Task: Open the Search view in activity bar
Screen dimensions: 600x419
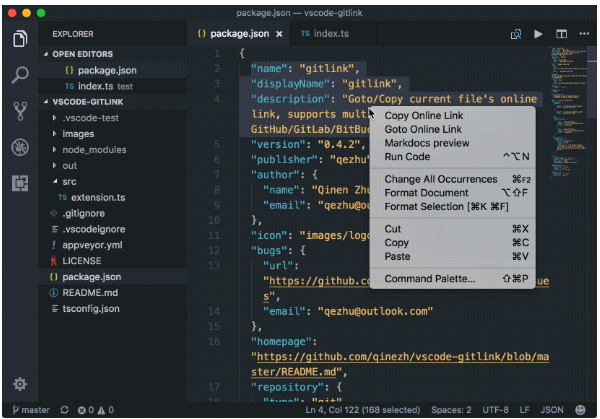Action: pos(19,75)
